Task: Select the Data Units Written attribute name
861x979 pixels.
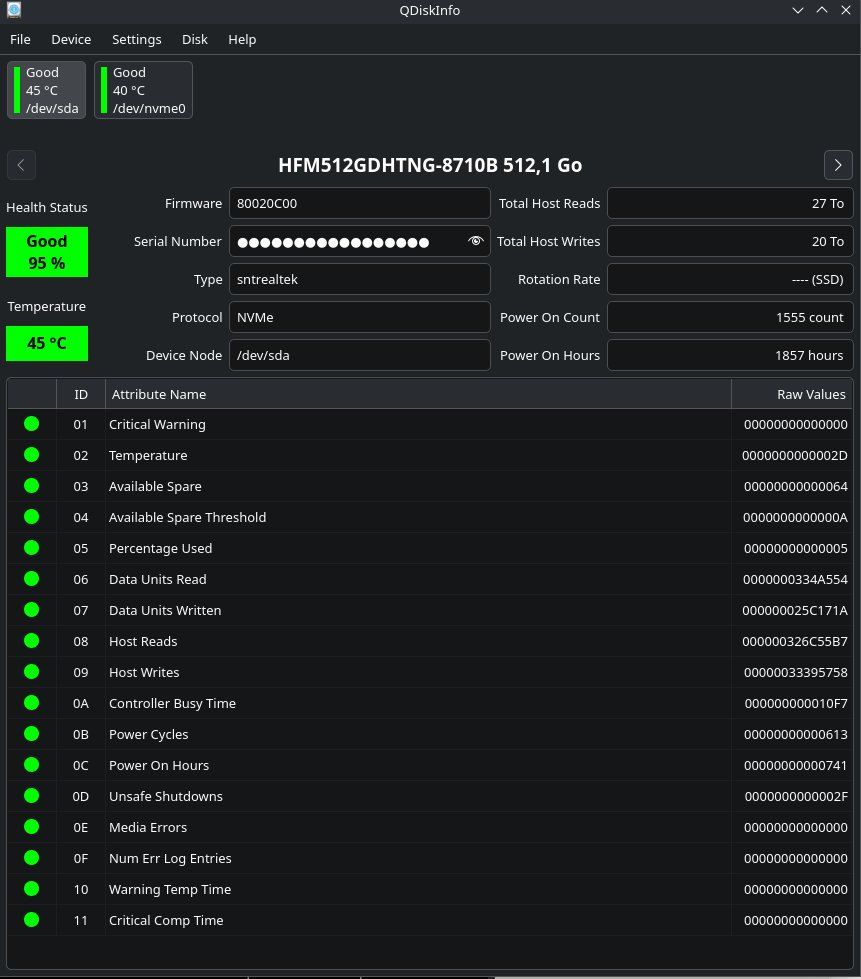Action: [165, 610]
